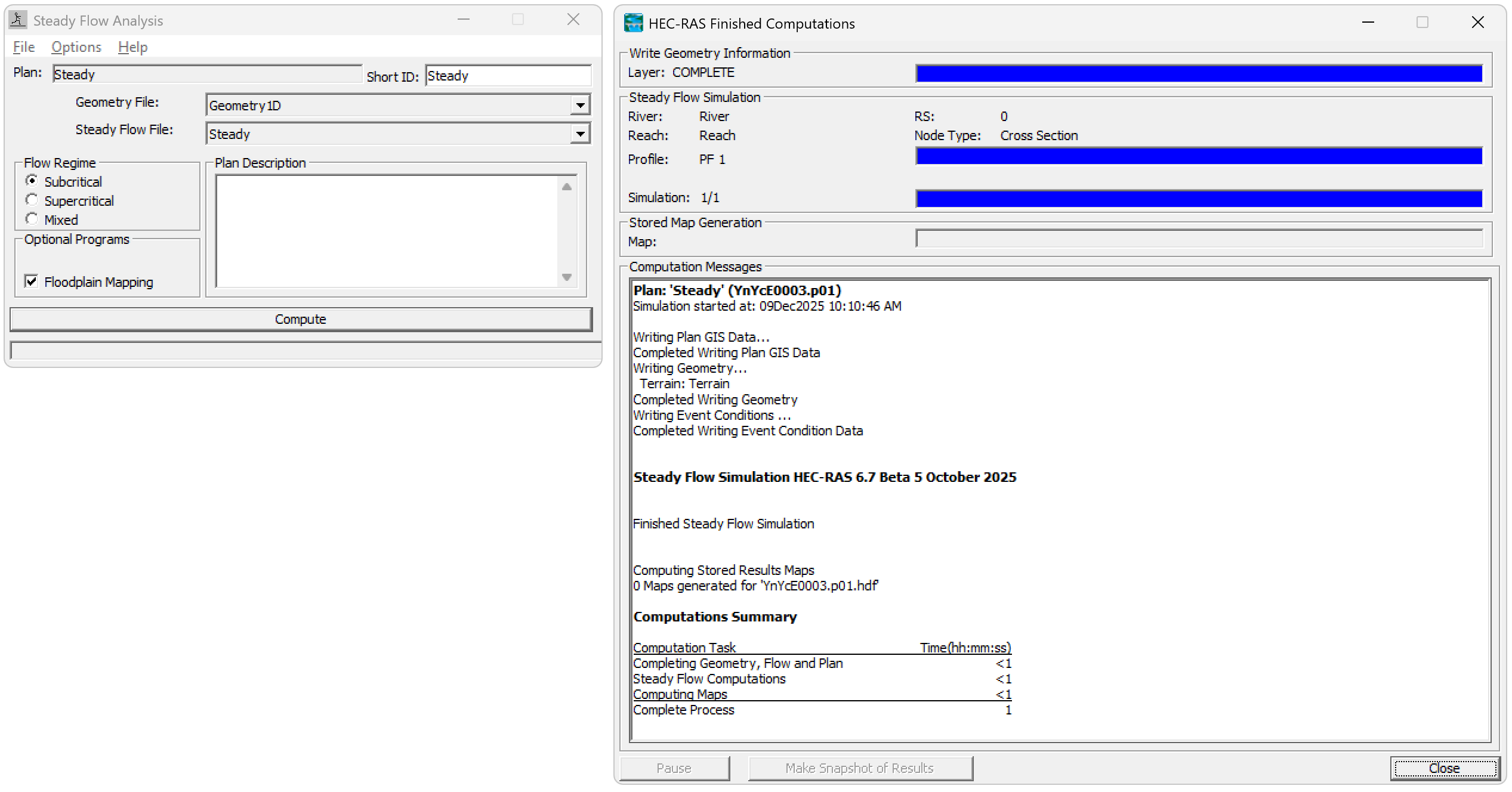
Task: Click the HEC-RAS 6.7 Beta version line
Action: click(x=825, y=477)
